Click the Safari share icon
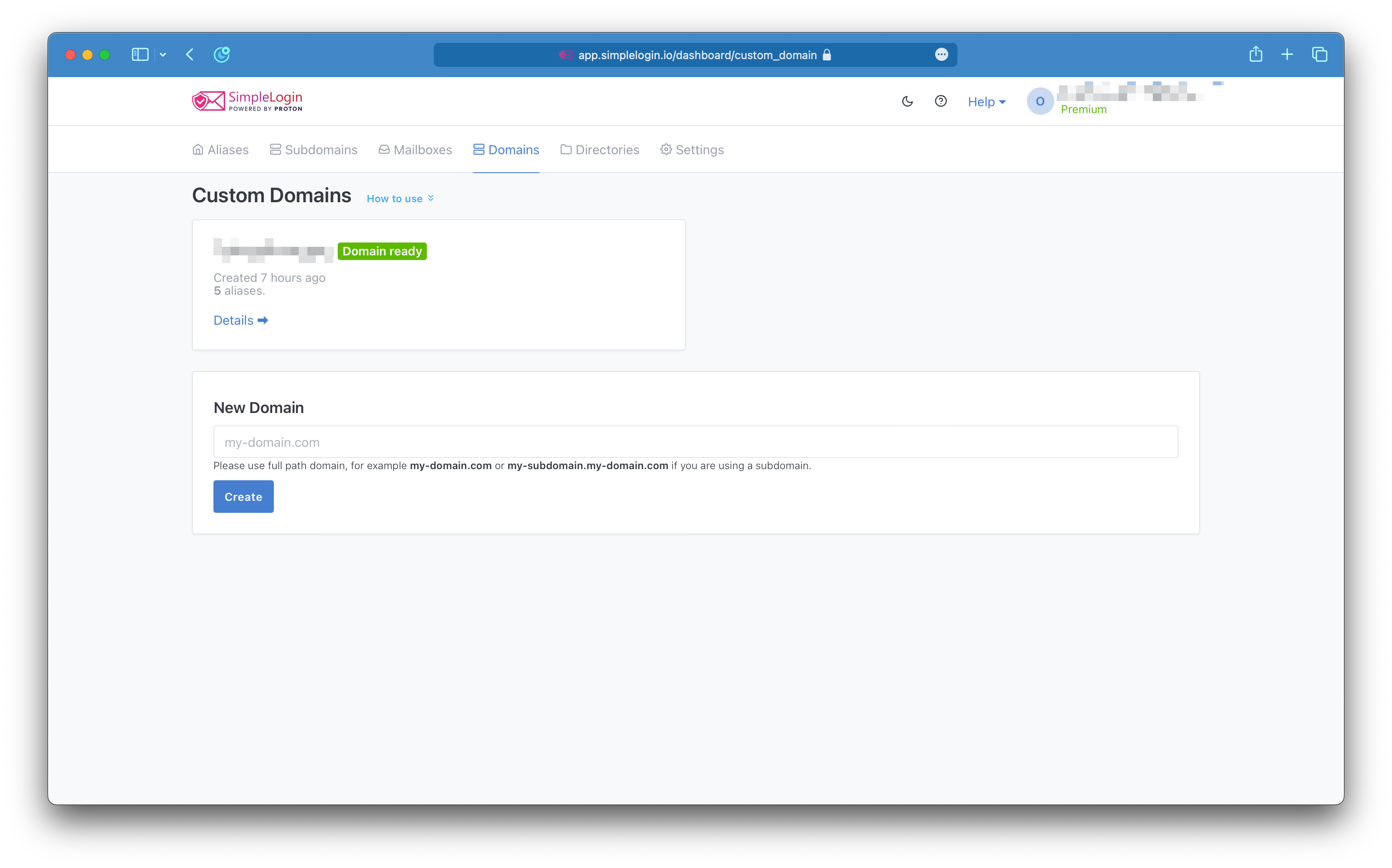1392x868 pixels. point(1255,54)
